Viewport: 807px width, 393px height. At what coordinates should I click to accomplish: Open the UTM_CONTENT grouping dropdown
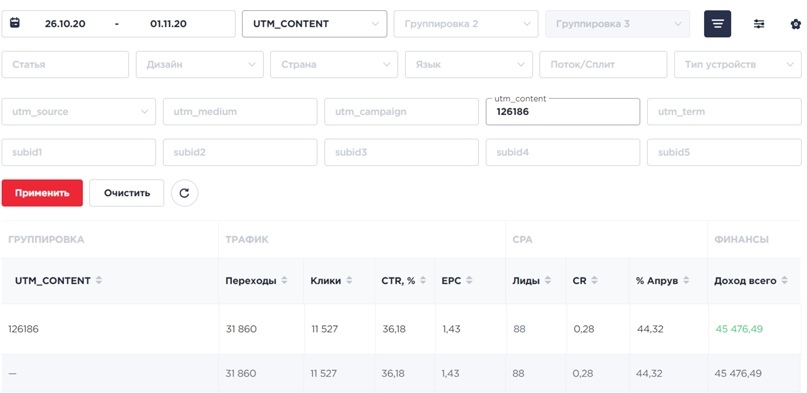(314, 24)
